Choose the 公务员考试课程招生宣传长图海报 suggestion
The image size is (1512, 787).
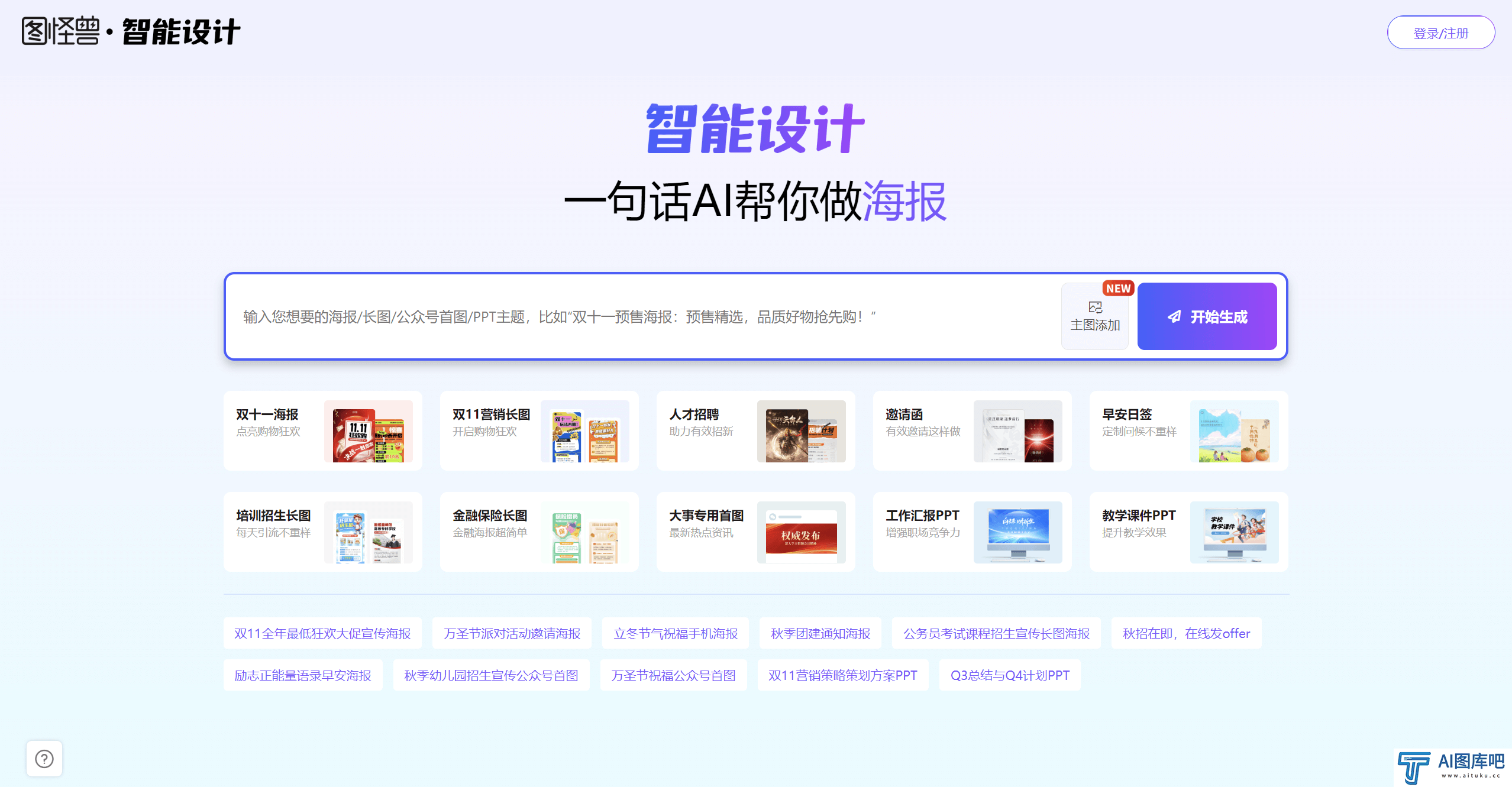click(x=996, y=633)
